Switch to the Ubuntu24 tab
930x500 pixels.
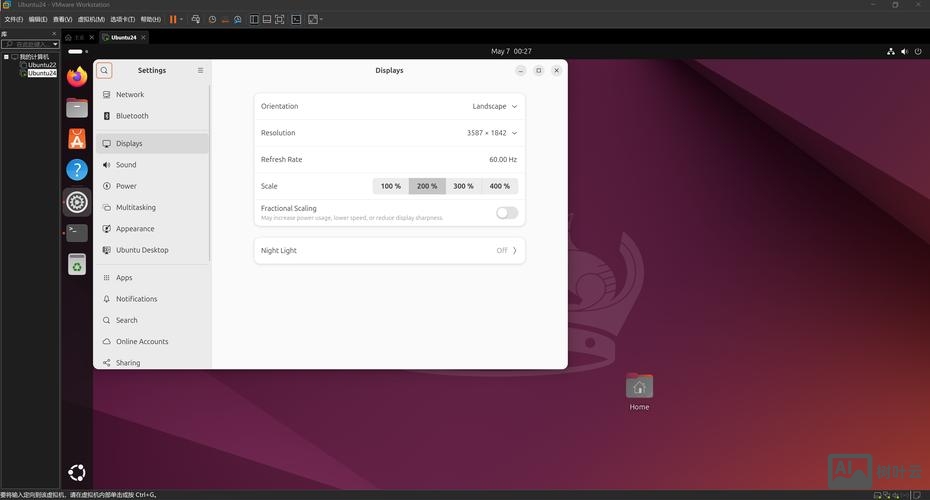coord(123,37)
